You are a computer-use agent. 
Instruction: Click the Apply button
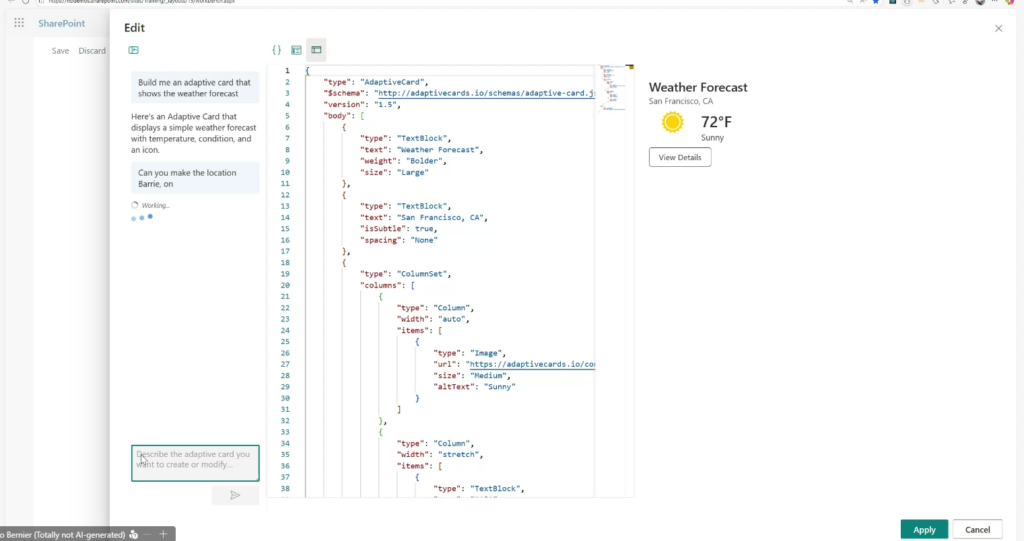pos(924,529)
